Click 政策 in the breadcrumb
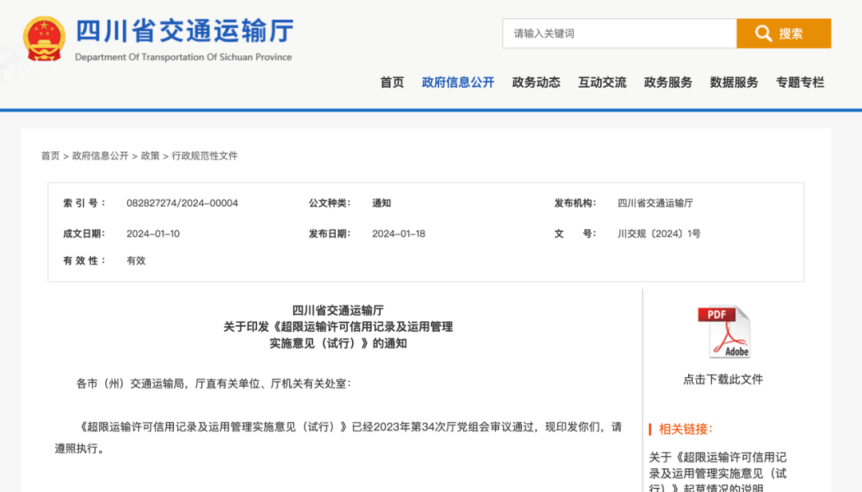The image size is (862, 492). point(150,156)
